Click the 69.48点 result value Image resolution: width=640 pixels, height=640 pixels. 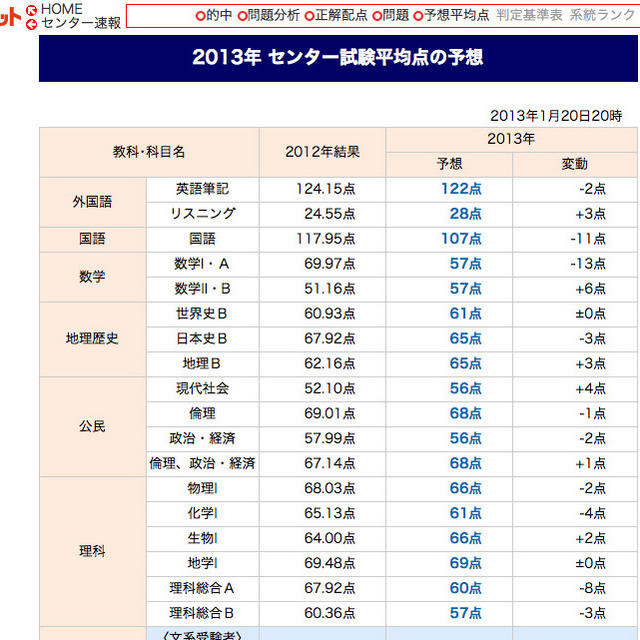click(x=330, y=564)
